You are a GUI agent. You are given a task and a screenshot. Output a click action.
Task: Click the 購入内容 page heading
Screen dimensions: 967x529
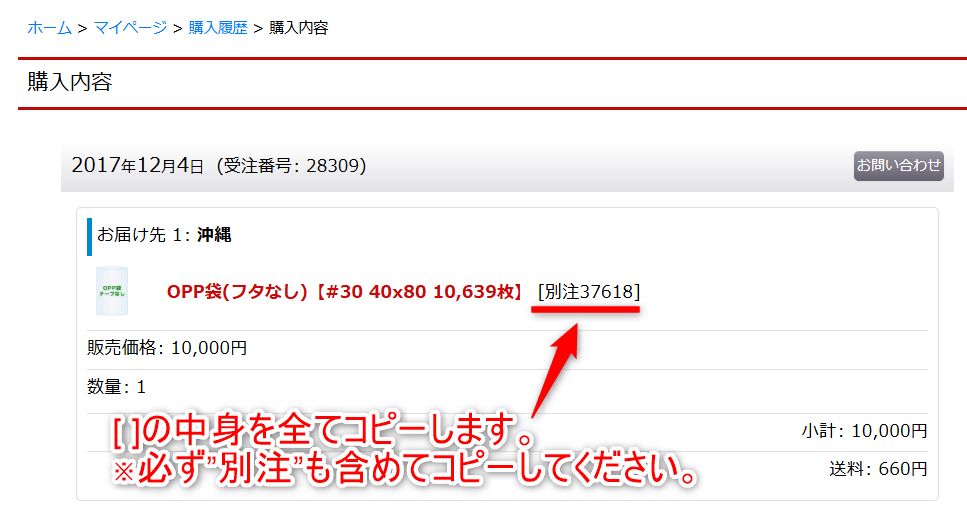[x=70, y=82]
